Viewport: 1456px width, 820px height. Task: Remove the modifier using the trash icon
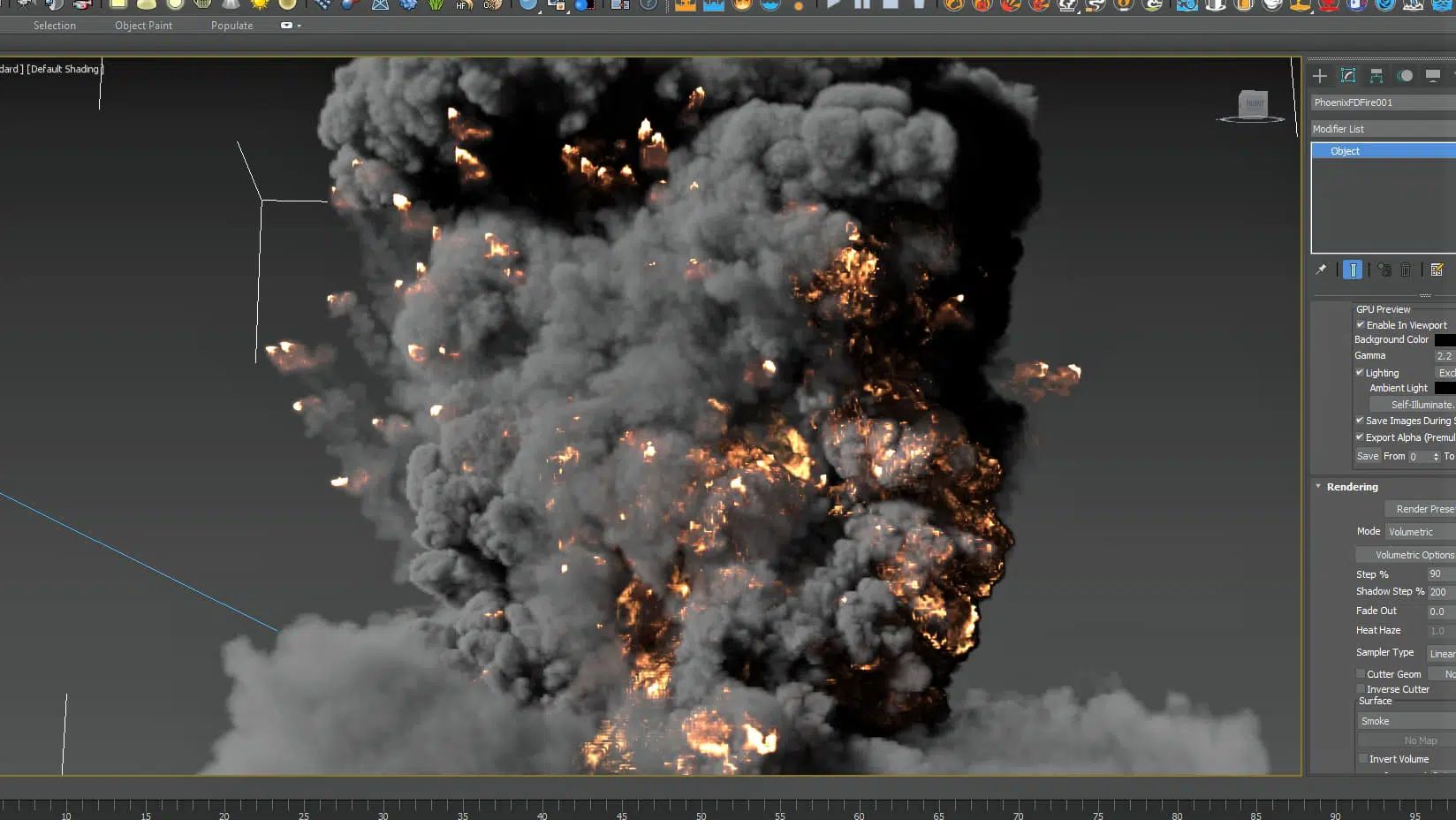point(1405,270)
